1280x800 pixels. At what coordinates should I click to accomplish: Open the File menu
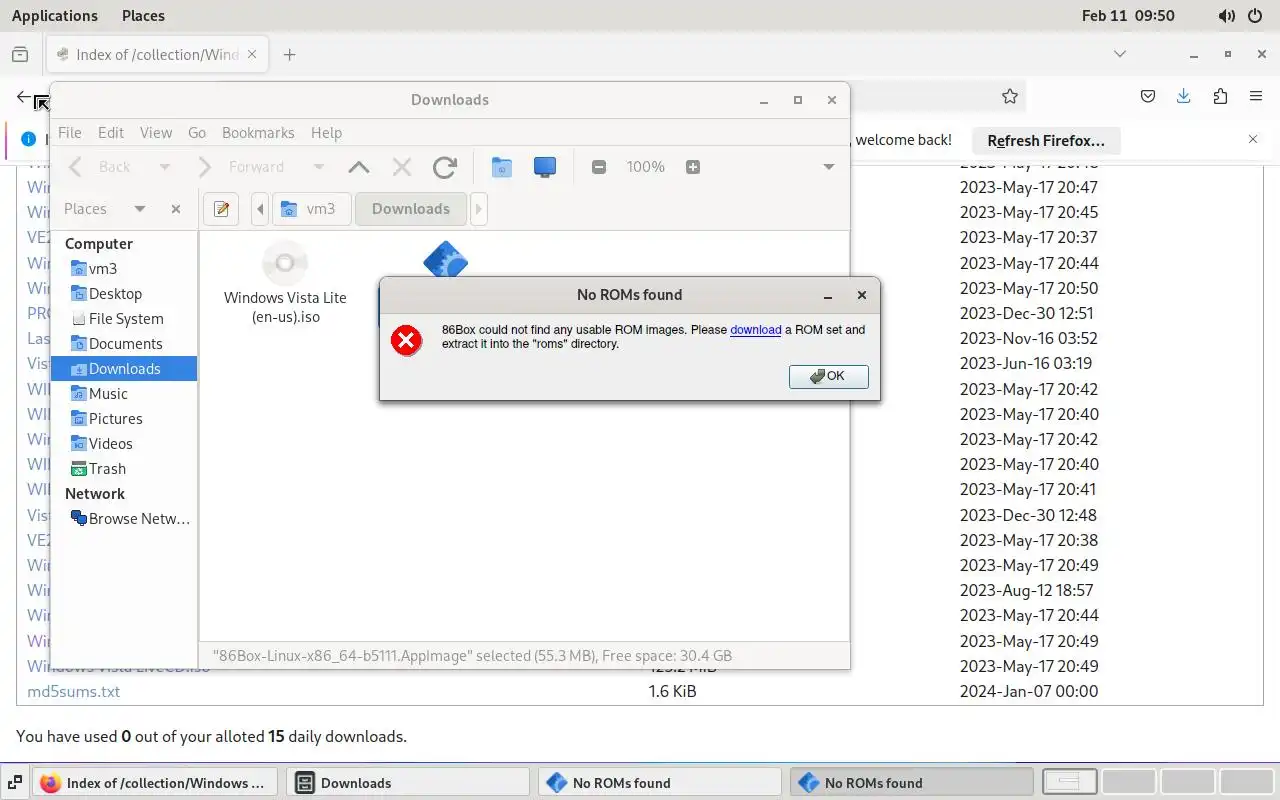pos(70,132)
